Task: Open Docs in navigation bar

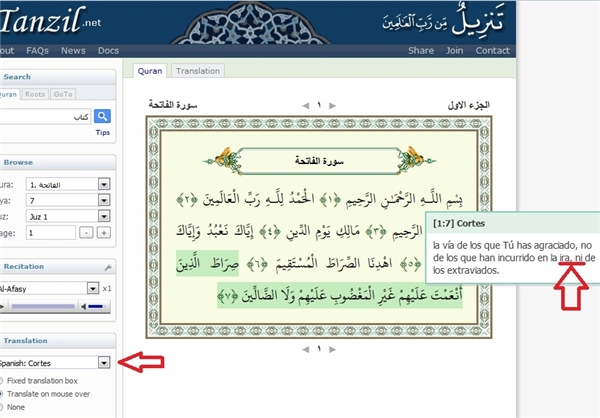Action: coord(108,51)
